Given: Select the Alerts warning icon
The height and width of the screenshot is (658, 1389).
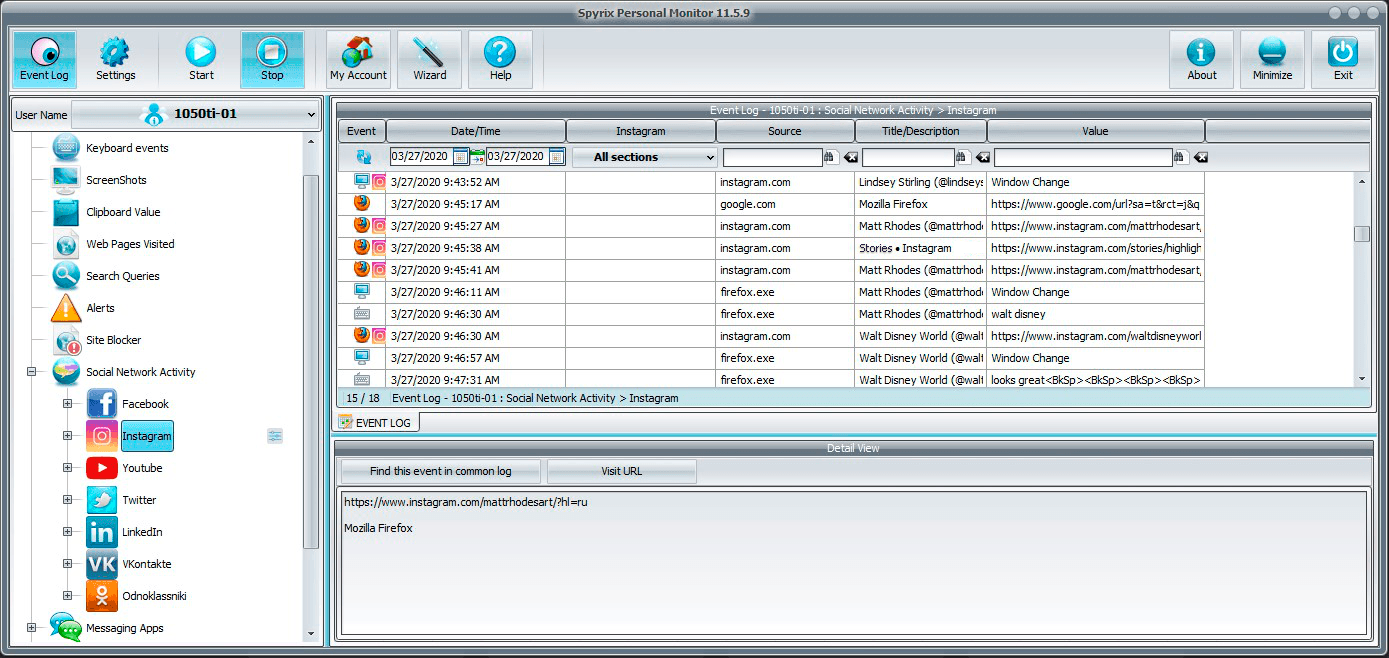Looking at the screenshot, I should click(66, 308).
